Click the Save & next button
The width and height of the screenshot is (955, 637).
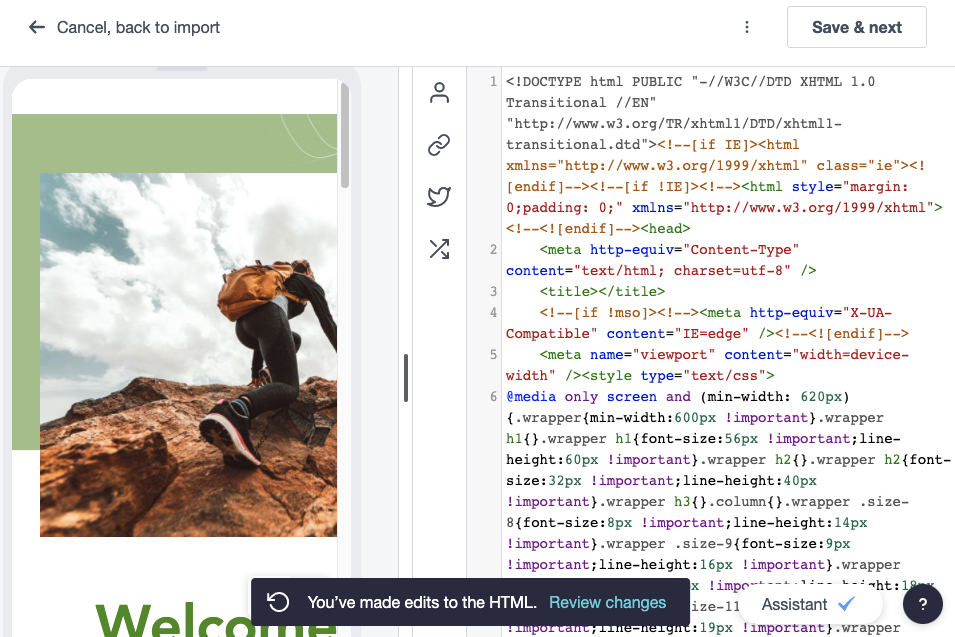[856, 27]
